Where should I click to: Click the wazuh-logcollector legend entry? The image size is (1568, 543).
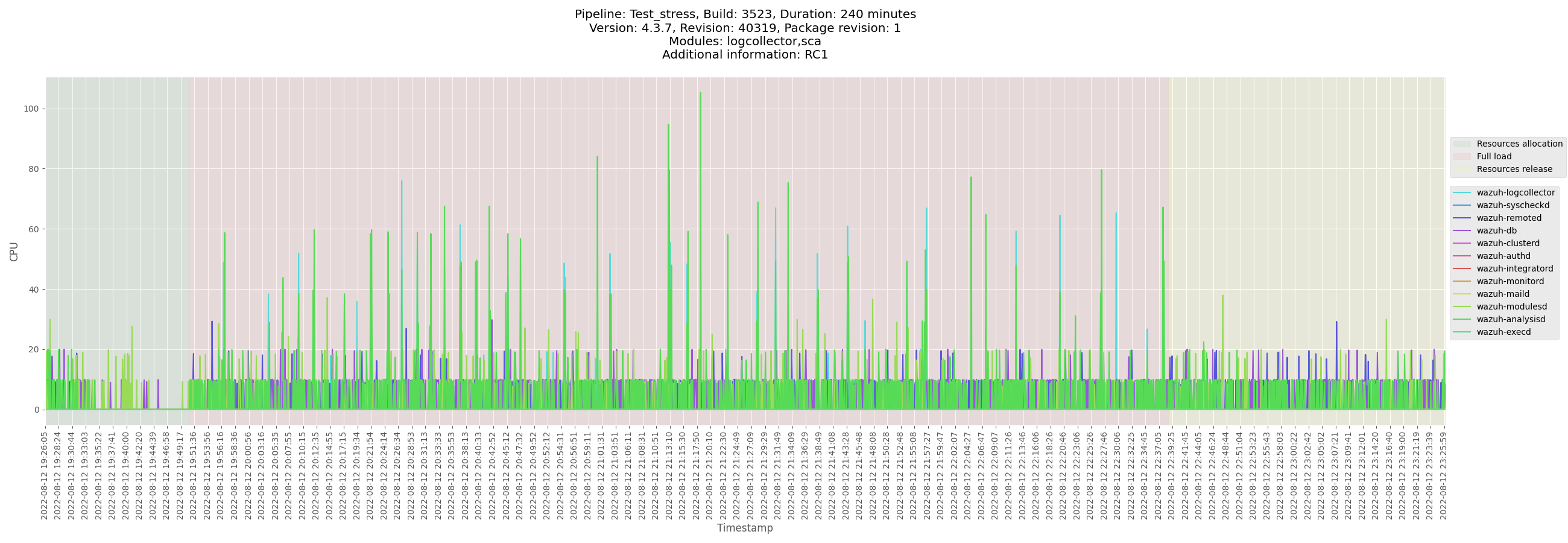tap(1515, 192)
